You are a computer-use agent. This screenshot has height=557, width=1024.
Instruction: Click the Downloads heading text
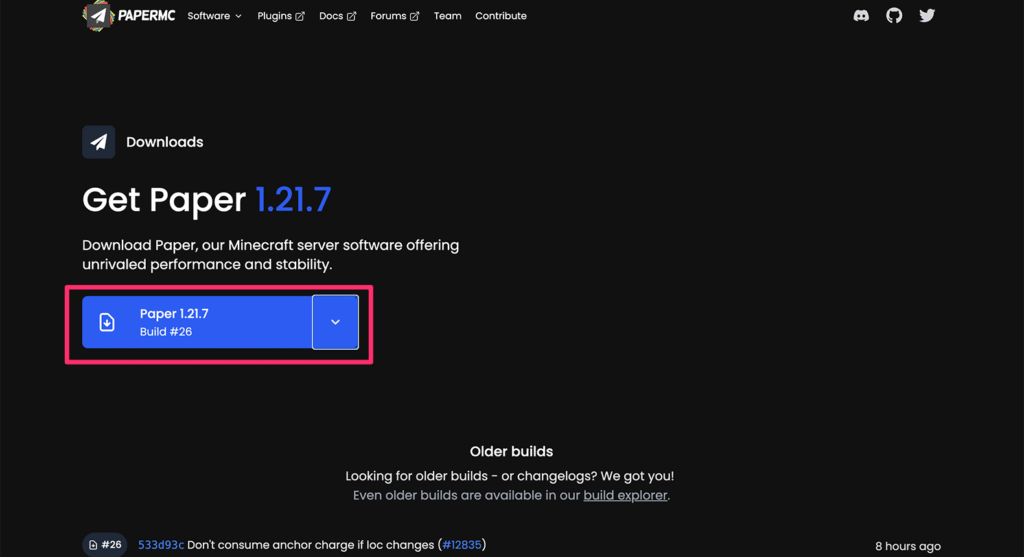[x=165, y=142]
